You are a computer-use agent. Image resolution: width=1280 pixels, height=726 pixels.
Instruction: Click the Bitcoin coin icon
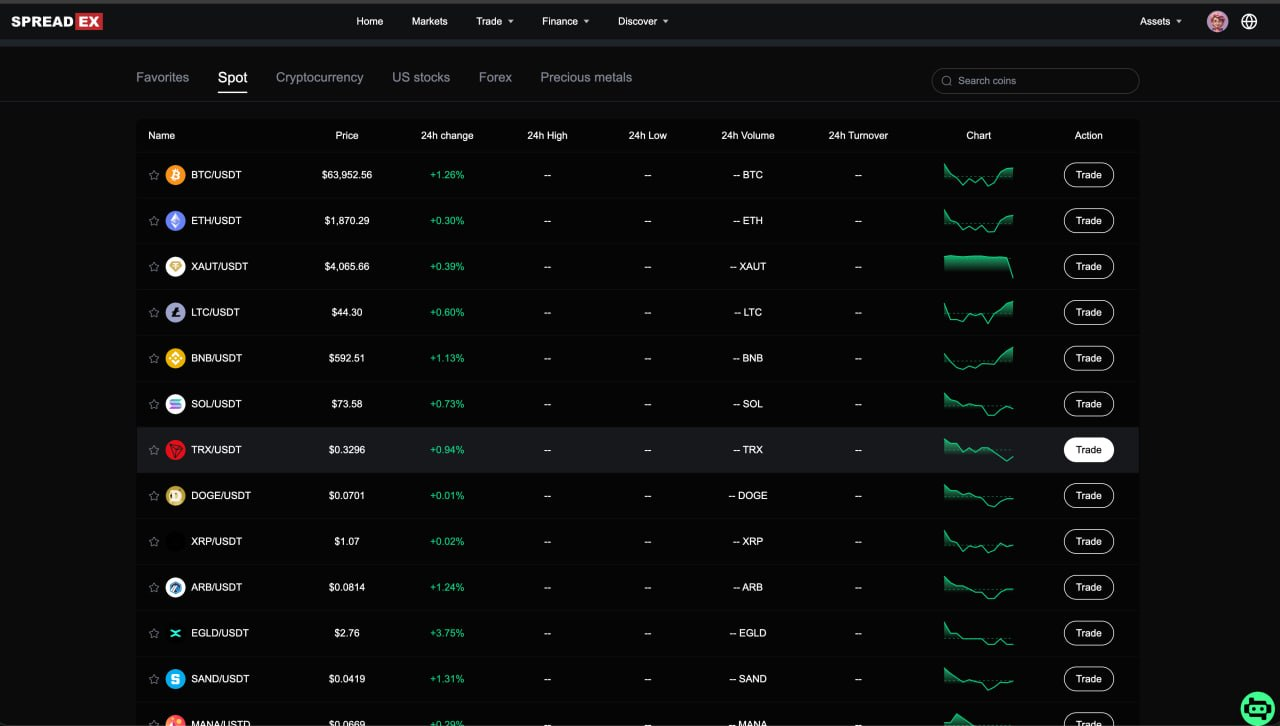[176, 175]
